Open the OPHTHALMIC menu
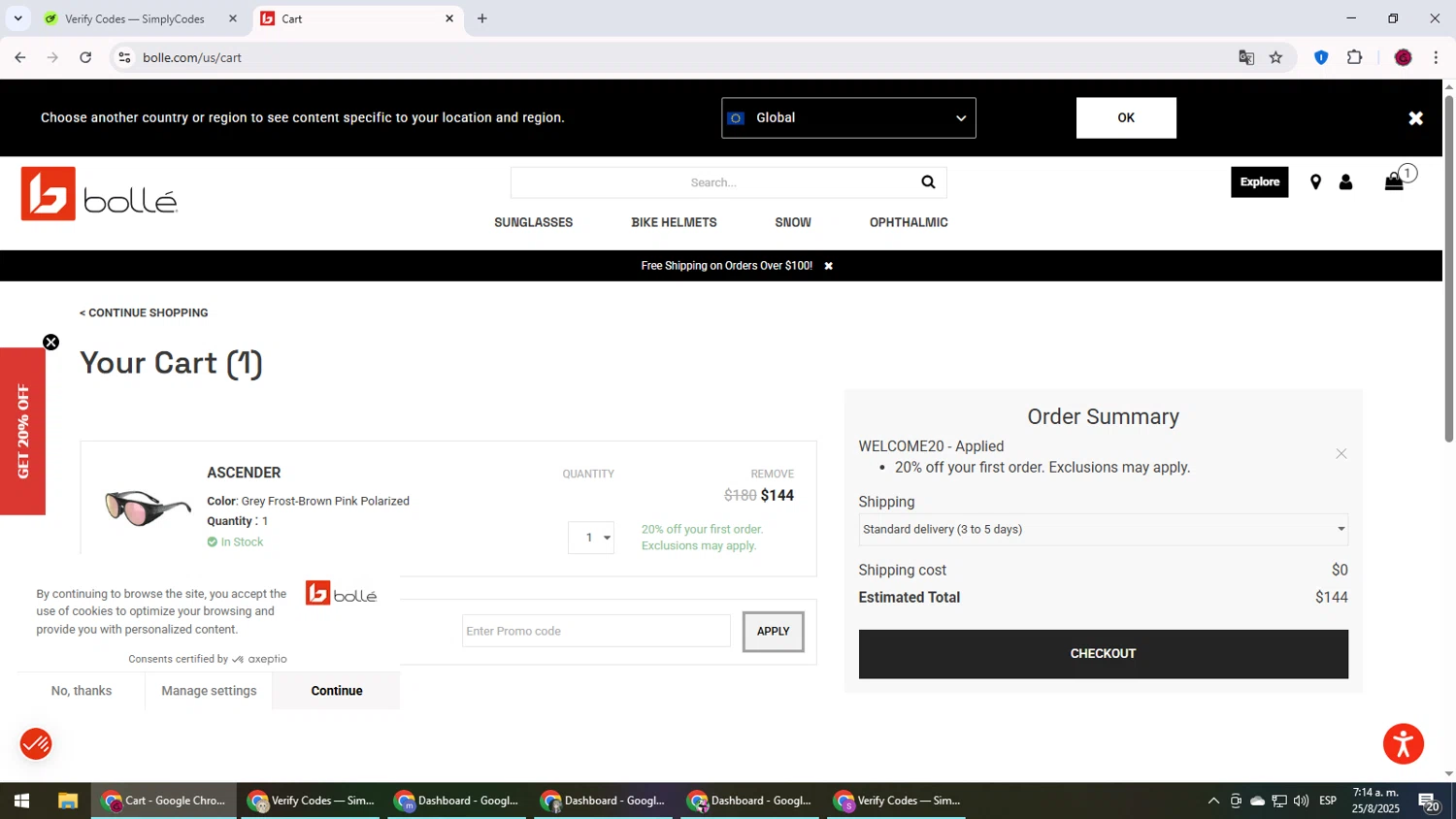 point(909,223)
